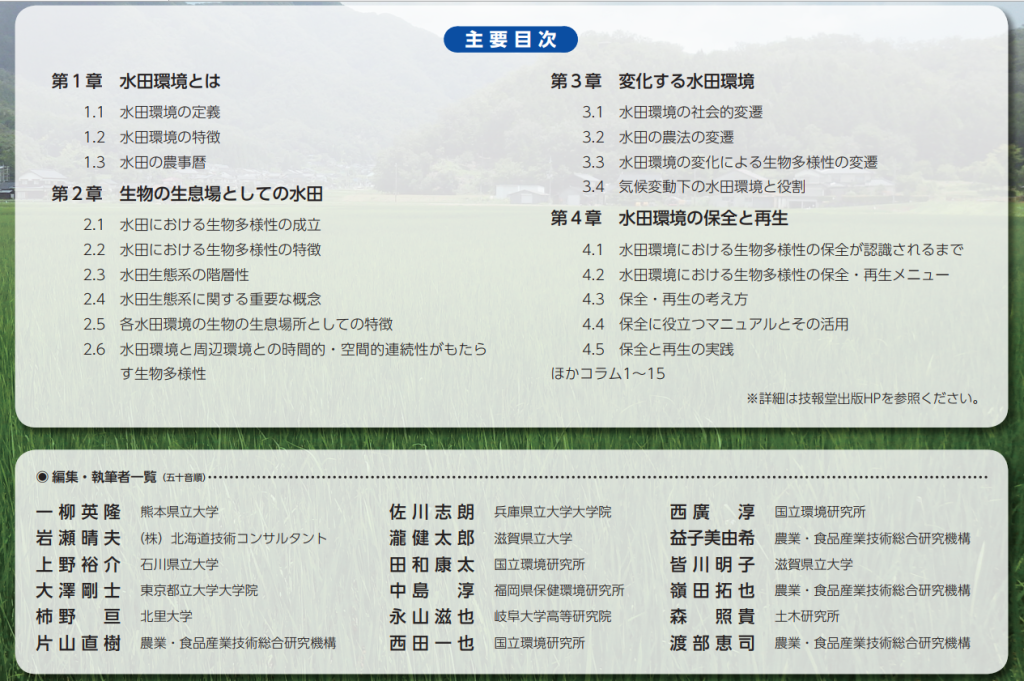Click affiliation 岐阜大学高等研究院
Screen dimensions: 1024x681
tap(552, 617)
